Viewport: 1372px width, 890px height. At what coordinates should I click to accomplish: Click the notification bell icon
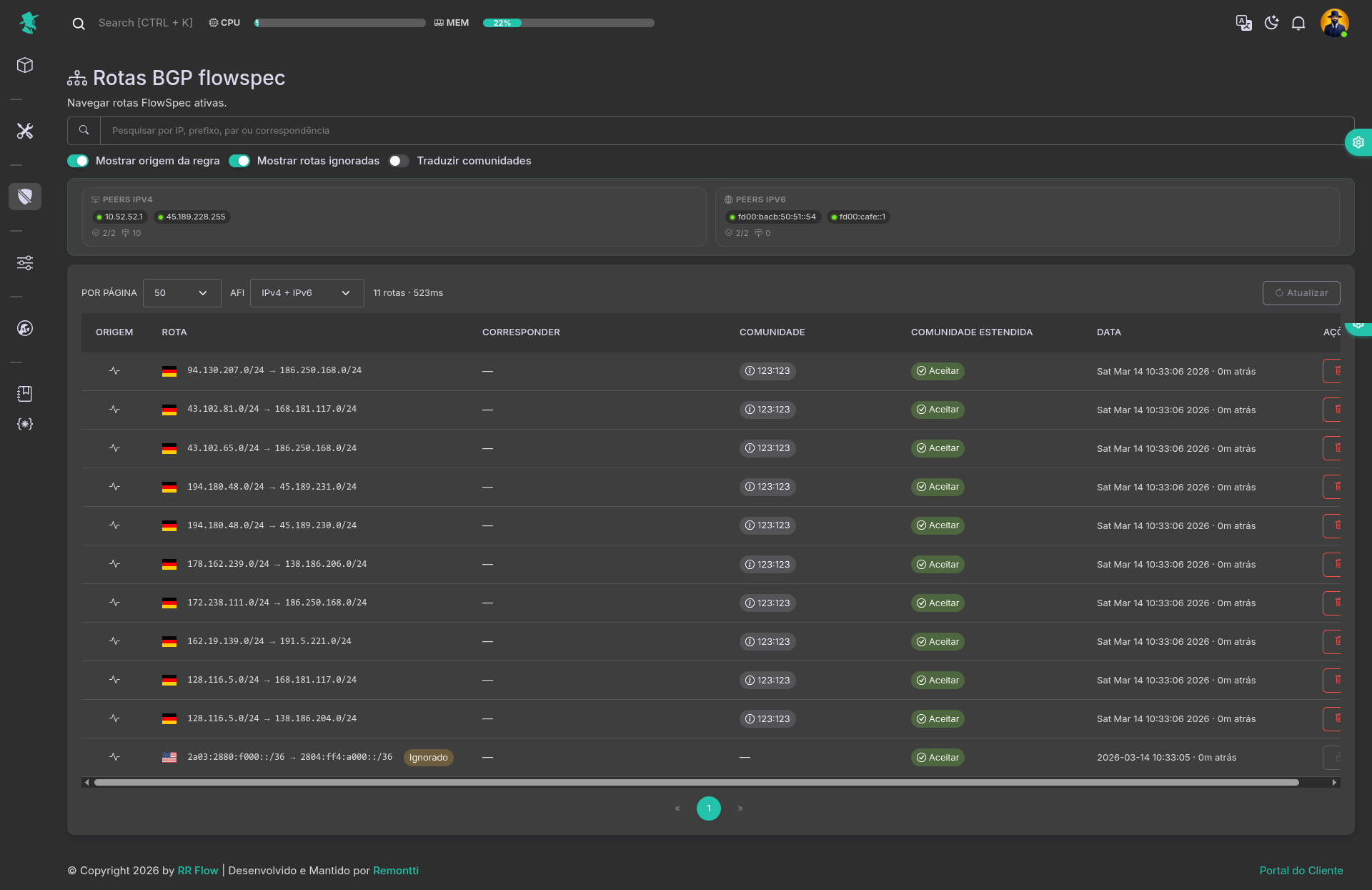coord(1298,23)
